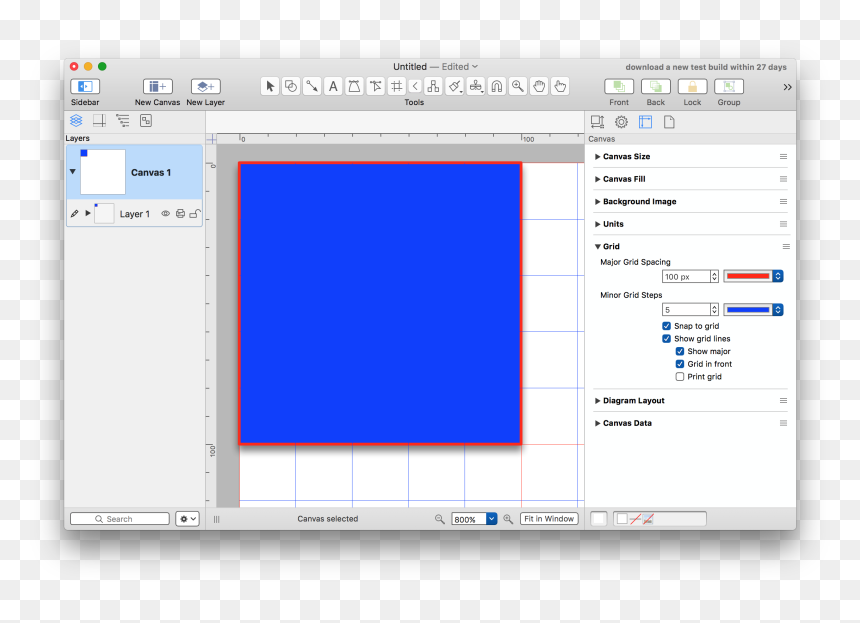
Task: Select the Action Browse pointing-hand tool
Action: 560,86
